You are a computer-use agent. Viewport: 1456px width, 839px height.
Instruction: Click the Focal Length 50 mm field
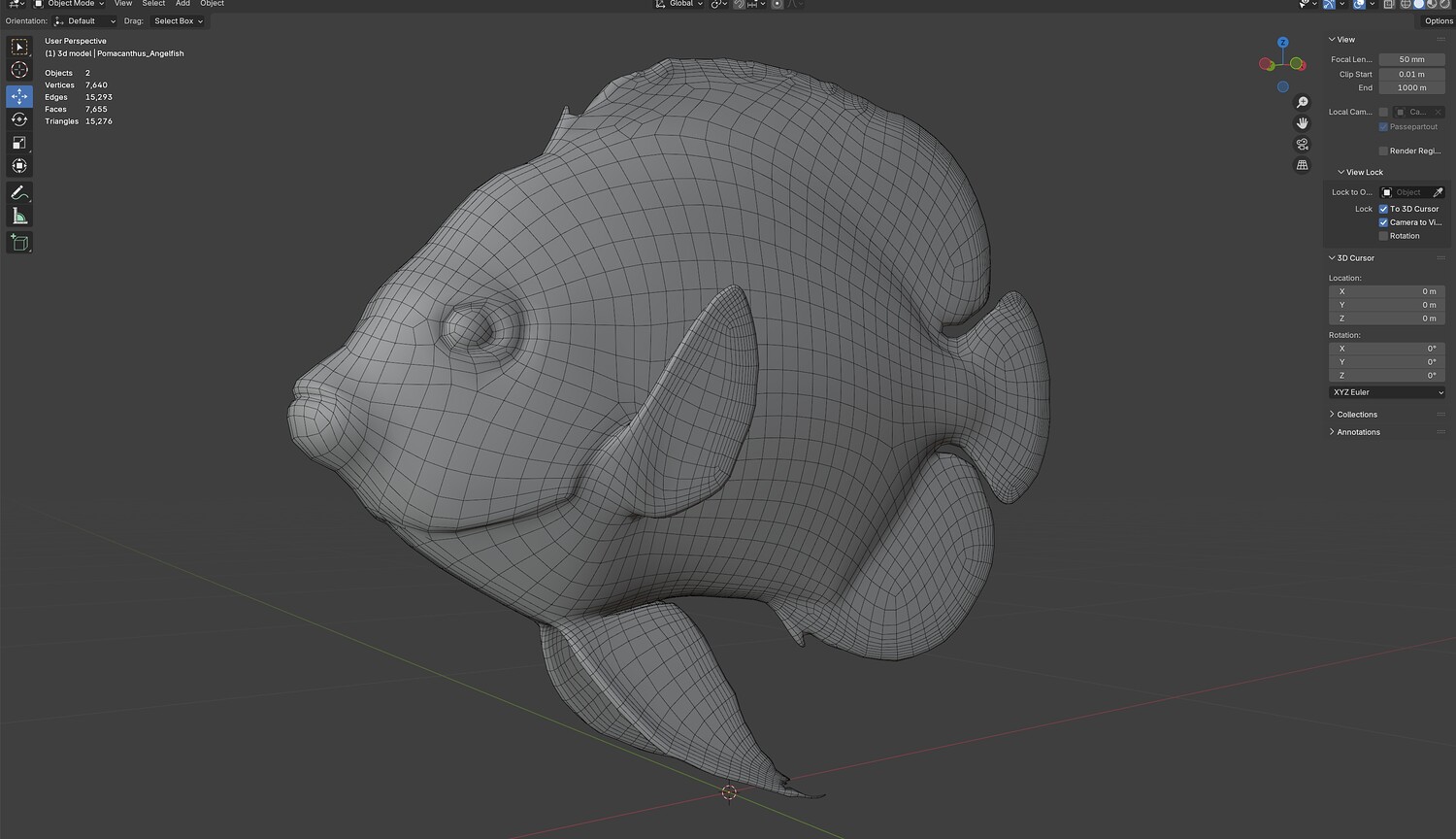(x=1412, y=60)
